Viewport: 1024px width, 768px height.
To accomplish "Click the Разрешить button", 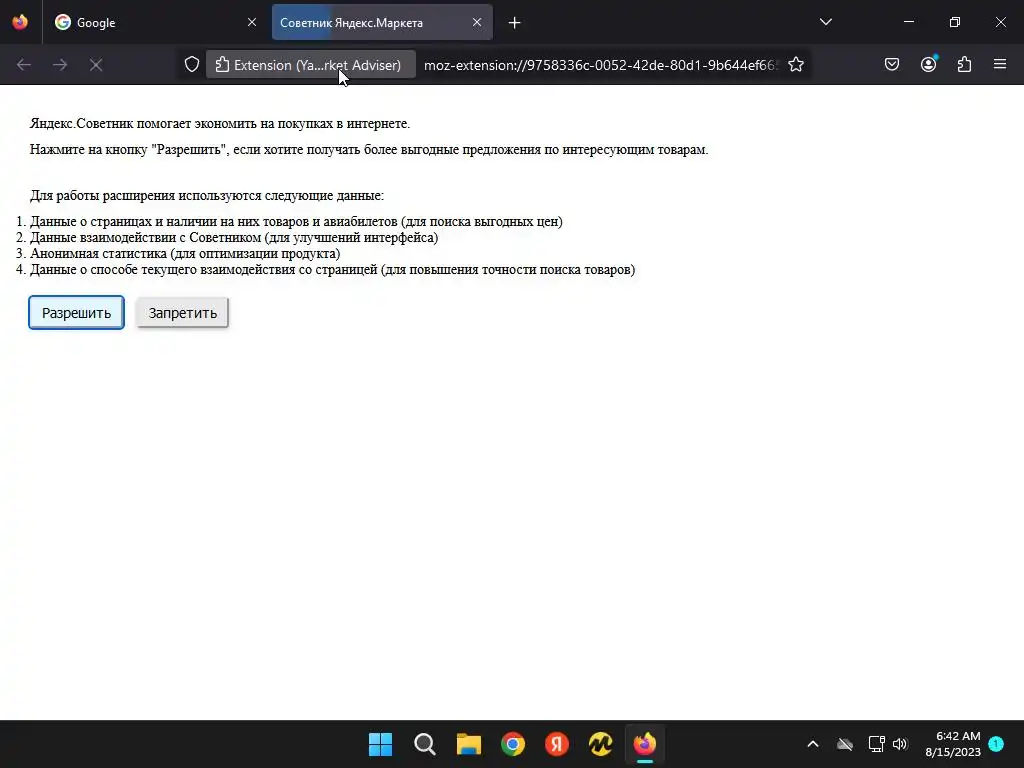I will point(76,313).
